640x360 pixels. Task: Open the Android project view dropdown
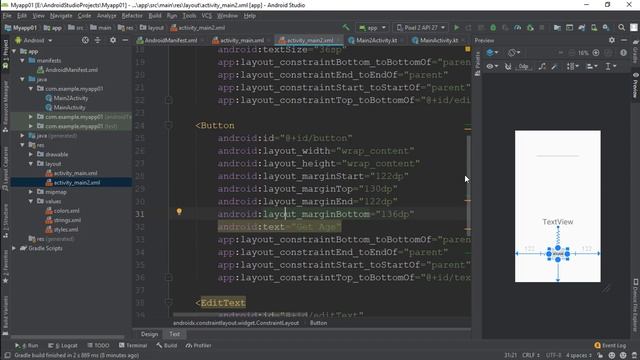[x=33, y=40]
